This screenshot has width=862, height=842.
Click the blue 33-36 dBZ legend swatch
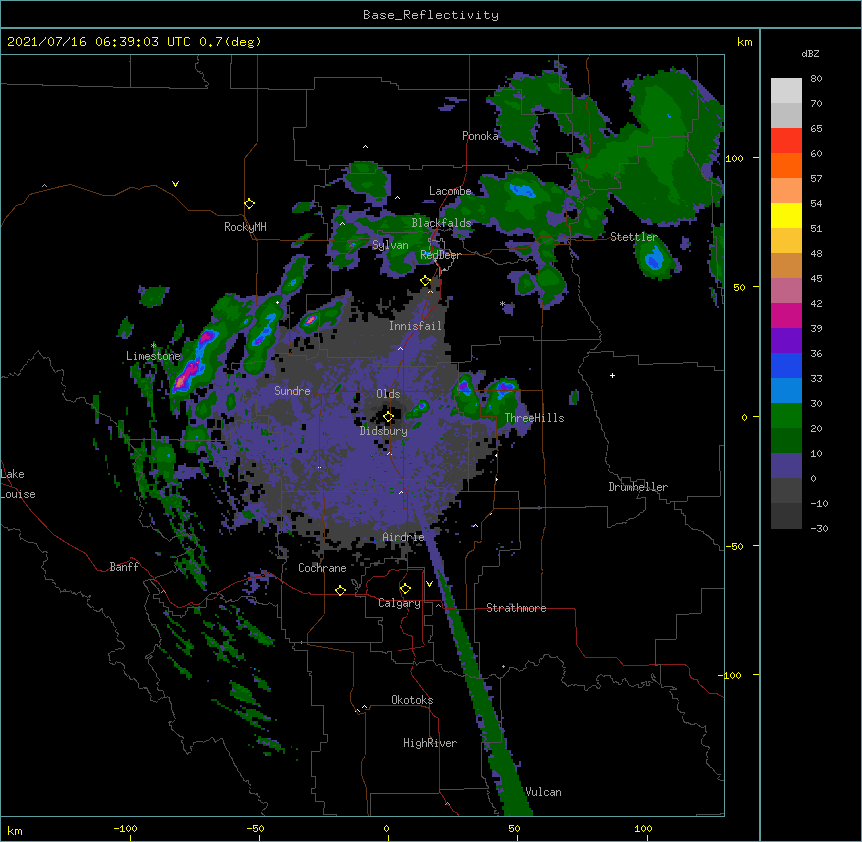(786, 365)
